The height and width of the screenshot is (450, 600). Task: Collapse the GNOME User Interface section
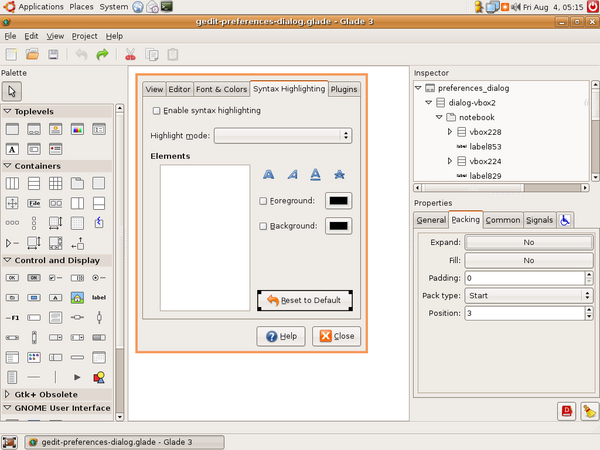(7, 408)
